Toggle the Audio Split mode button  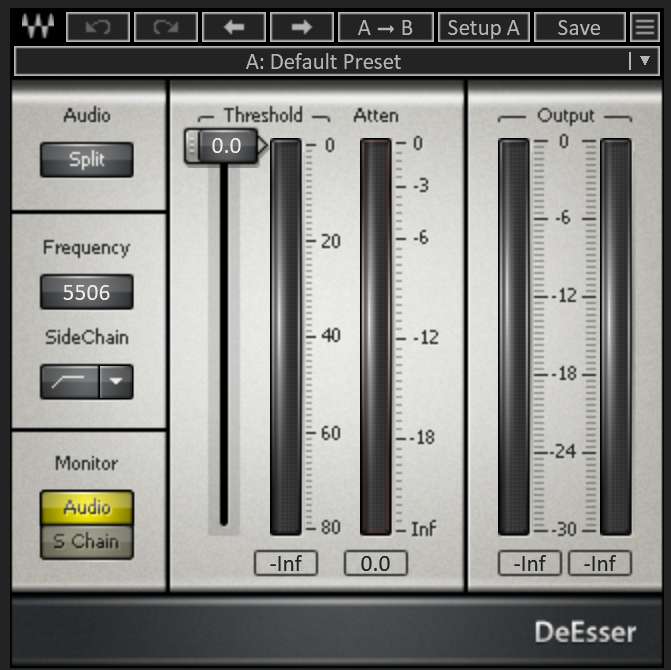[x=86, y=160]
